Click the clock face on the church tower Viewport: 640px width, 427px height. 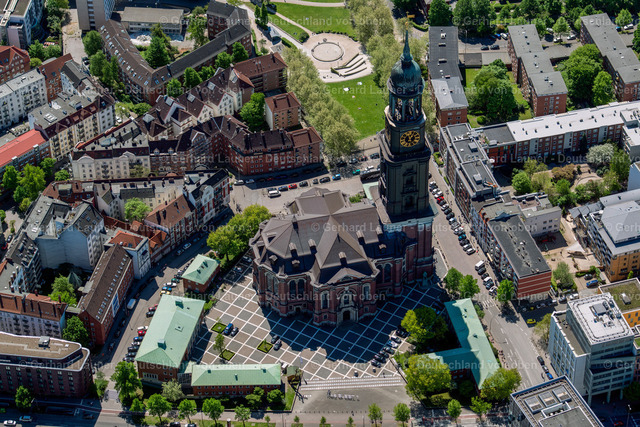tap(409, 138)
